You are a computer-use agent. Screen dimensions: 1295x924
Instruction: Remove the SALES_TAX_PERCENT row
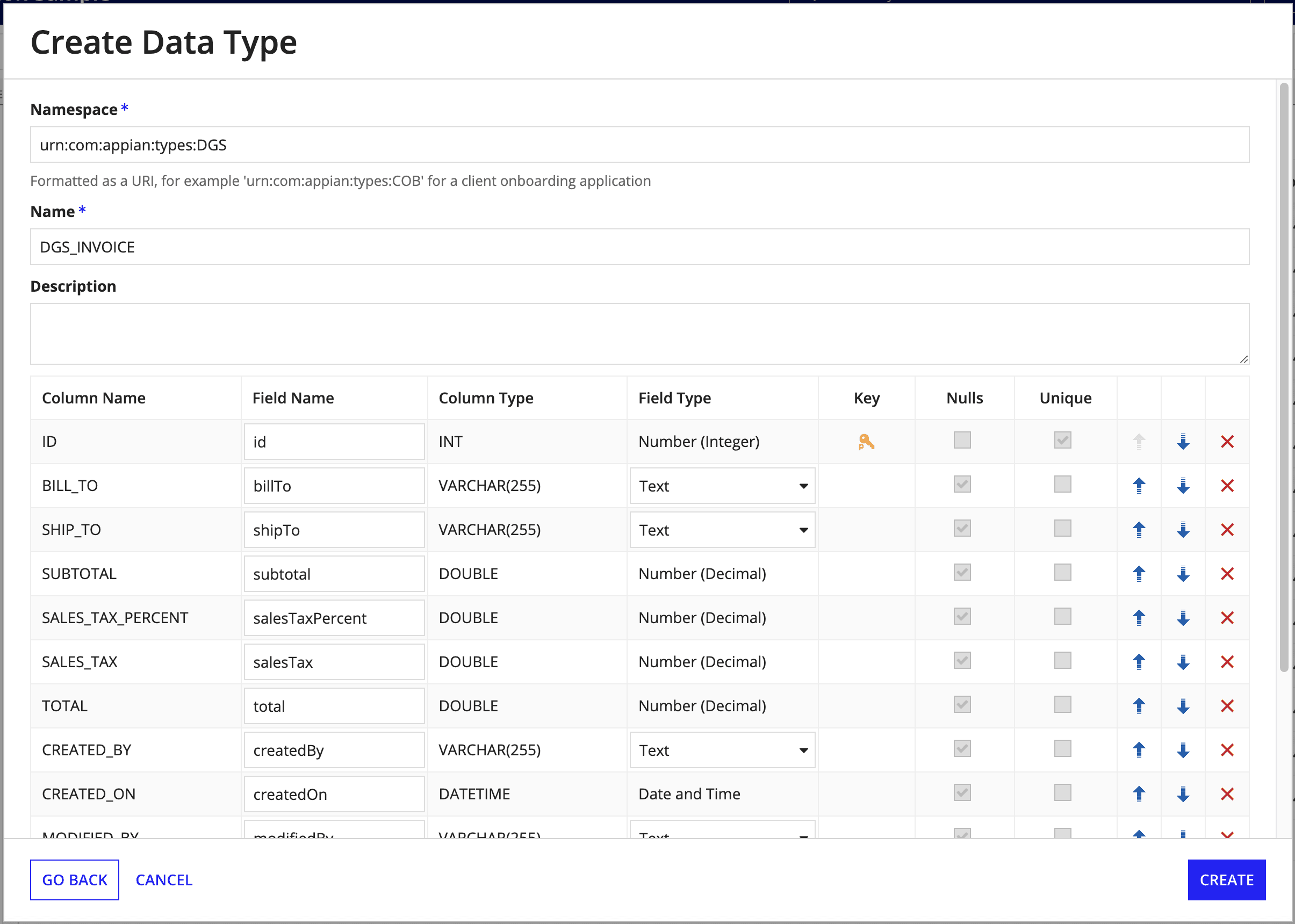[x=1227, y=618]
